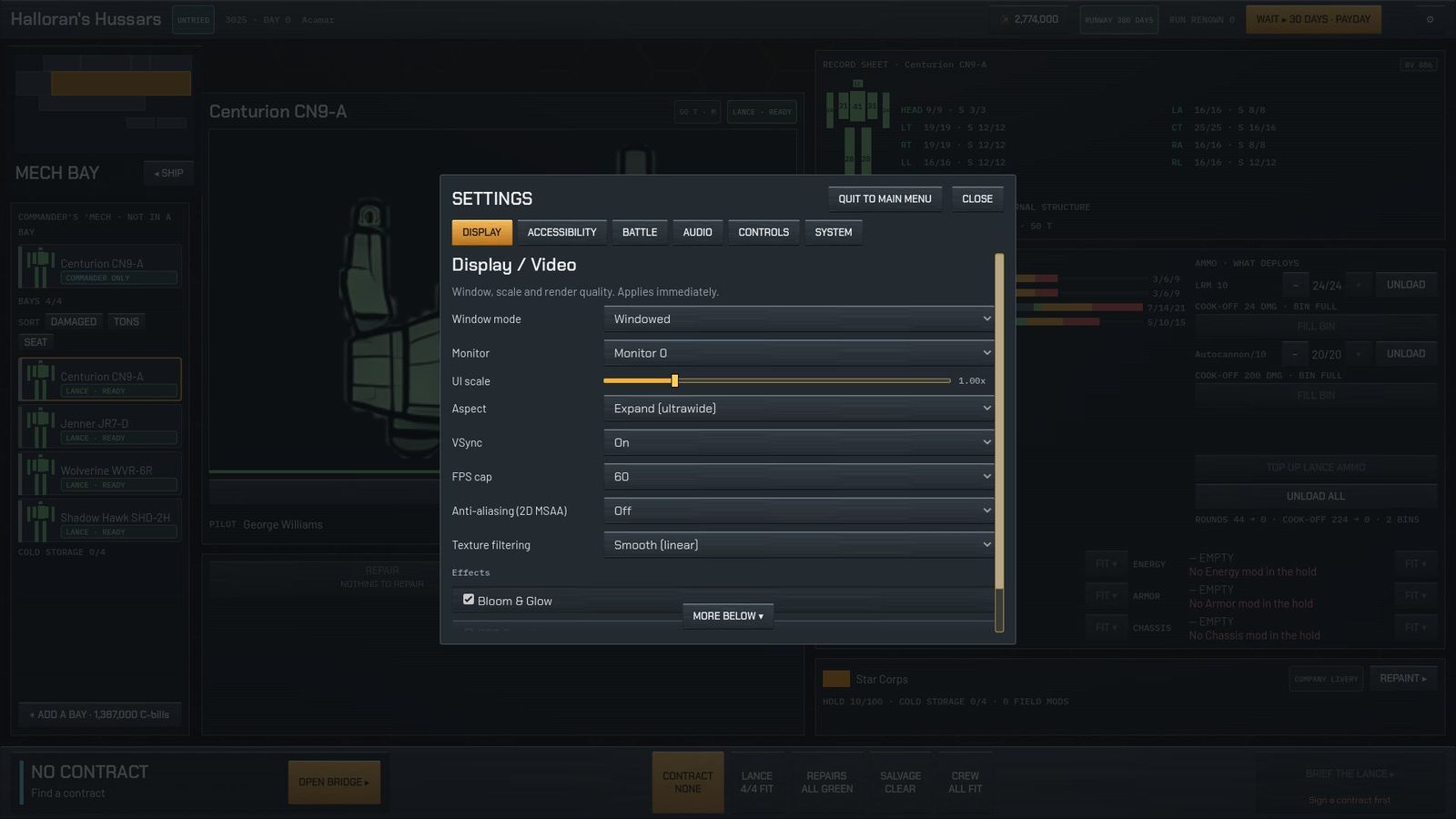Decrease LRM 10 ammo count
The width and height of the screenshot is (1456, 819).
1295,285
